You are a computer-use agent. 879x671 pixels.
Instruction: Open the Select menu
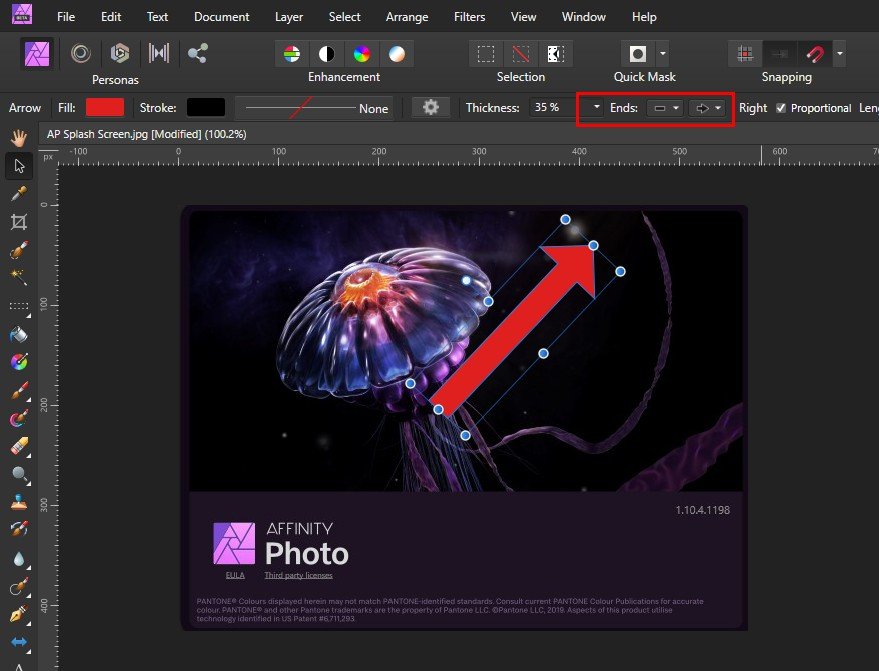pyautogui.click(x=344, y=17)
